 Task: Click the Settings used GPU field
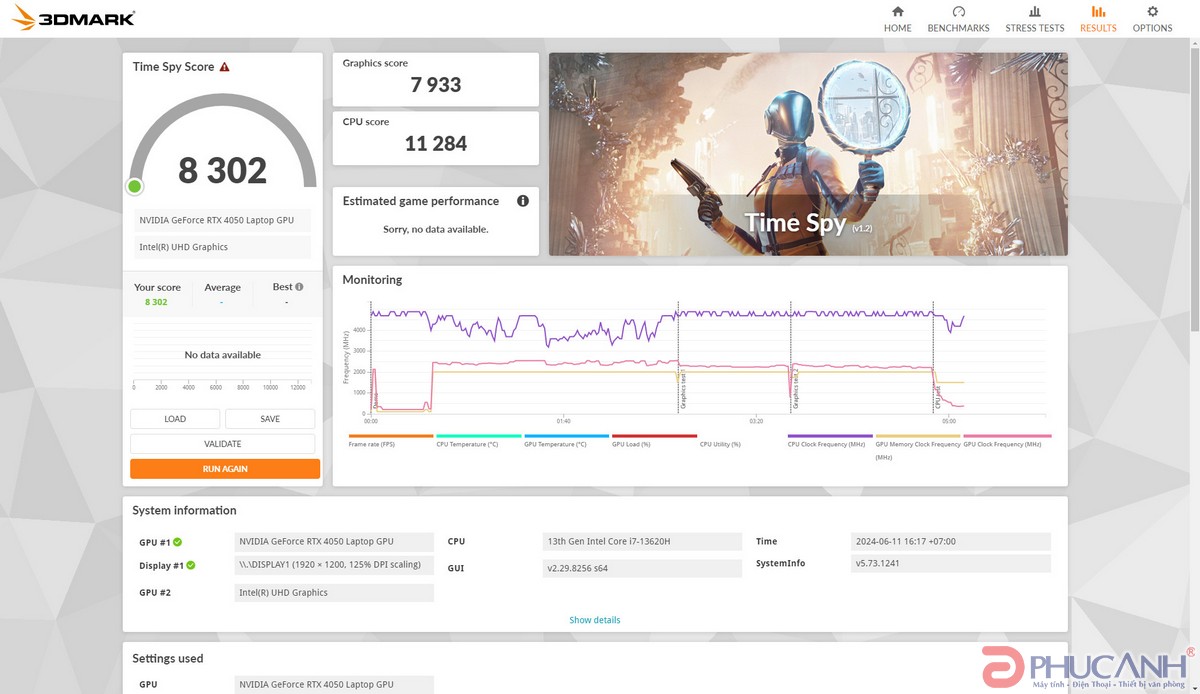tap(334, 685)
